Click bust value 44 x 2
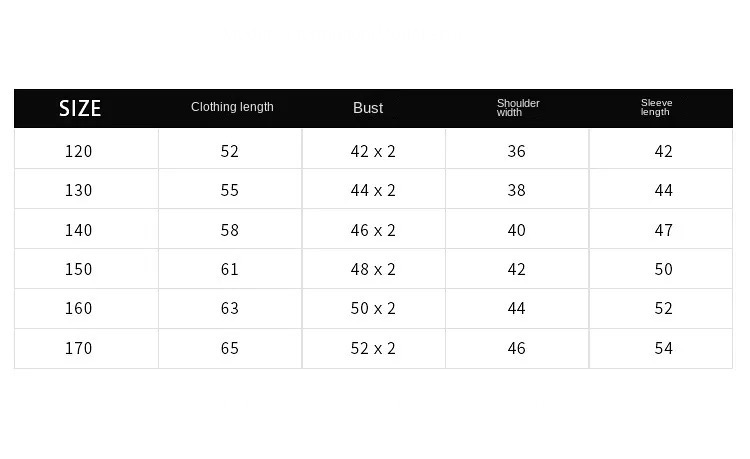The image size is (750, 459). pos(373,190)
